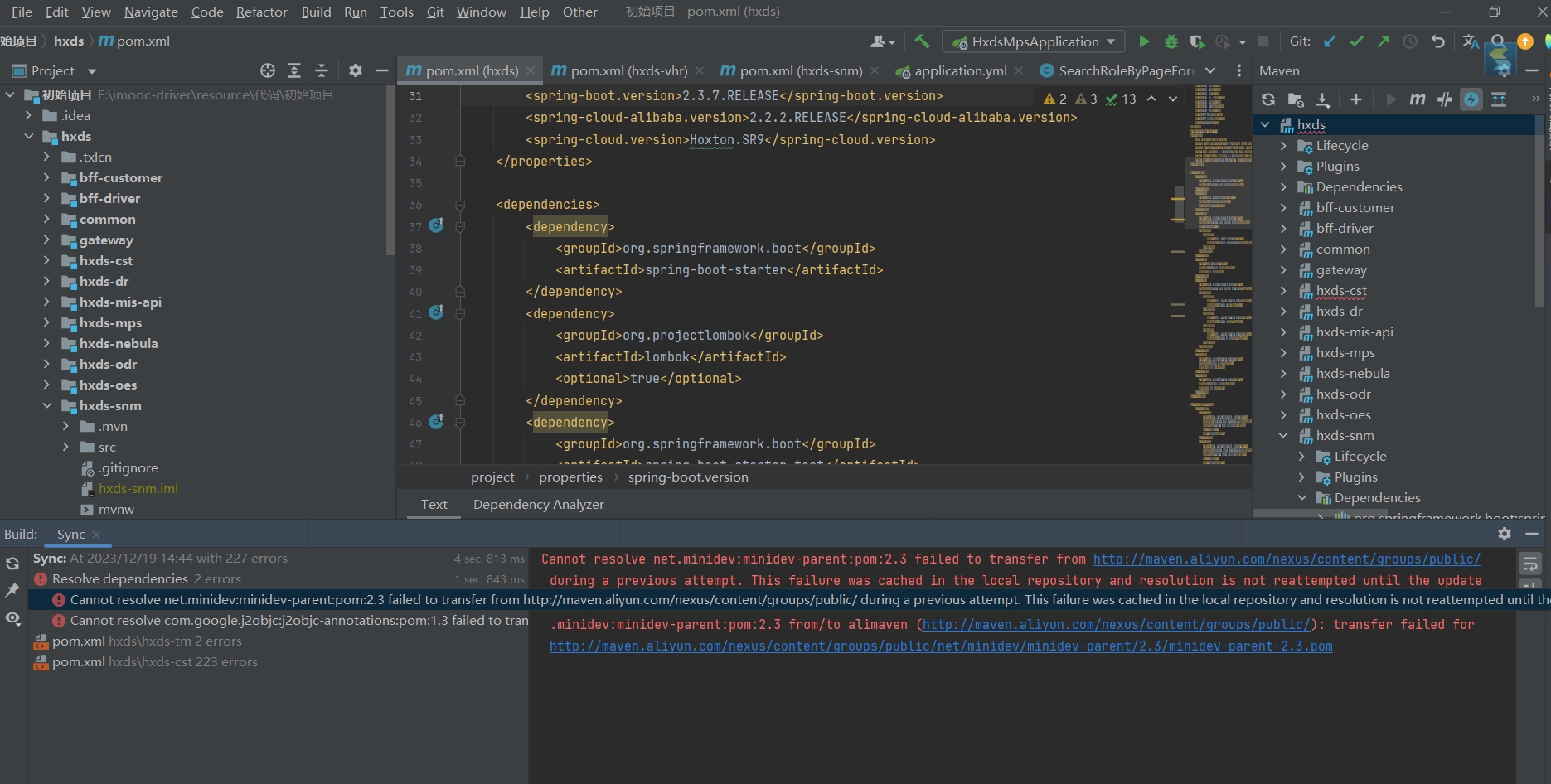
Task: Click the editor vertical scrollbar error stripe
Action: click(x=1178, y=199)
